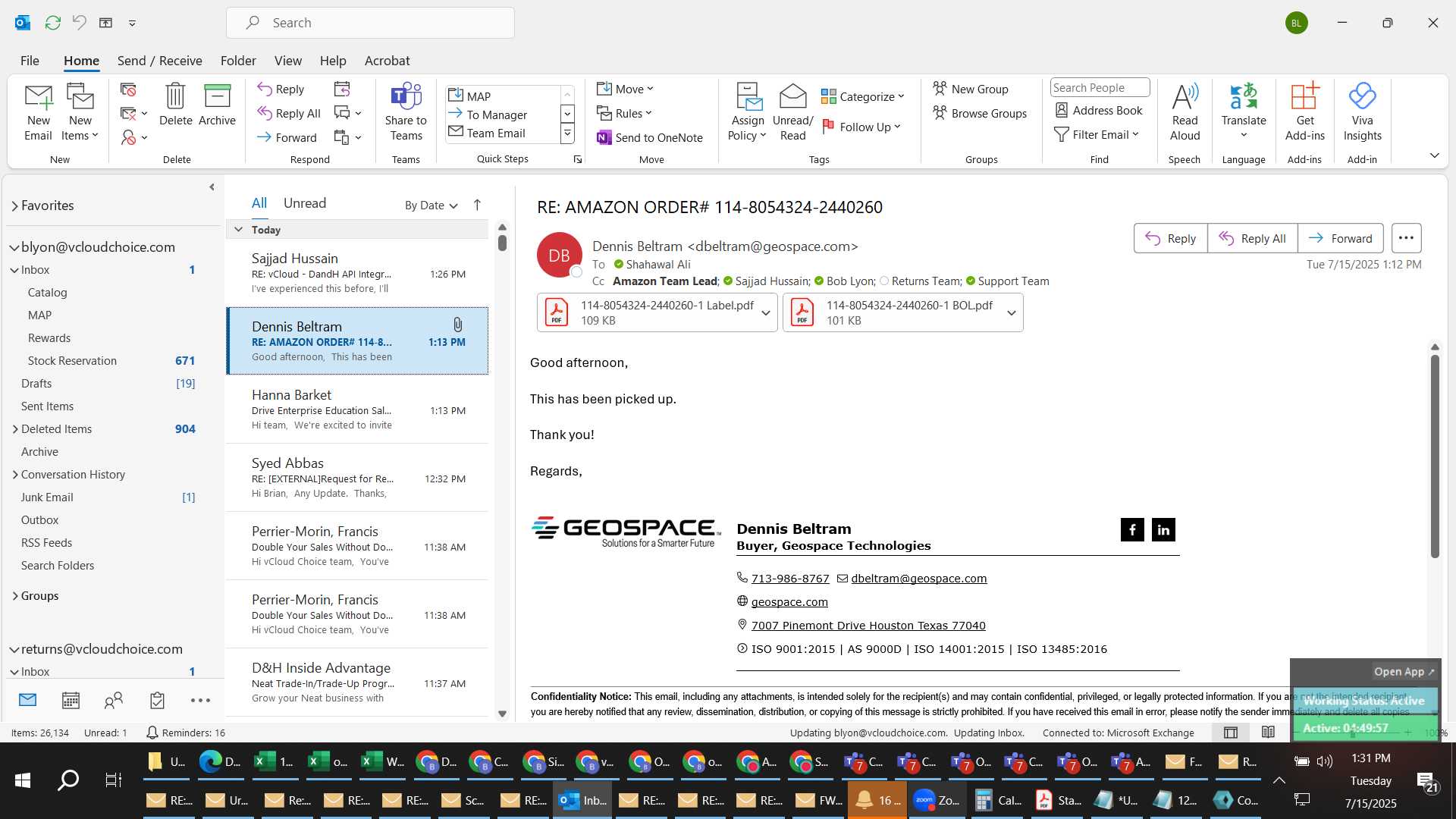Open the Follow Up flag dropdown
The width and height of the screenshot is (1456, 819).
[x=861, y=127]
